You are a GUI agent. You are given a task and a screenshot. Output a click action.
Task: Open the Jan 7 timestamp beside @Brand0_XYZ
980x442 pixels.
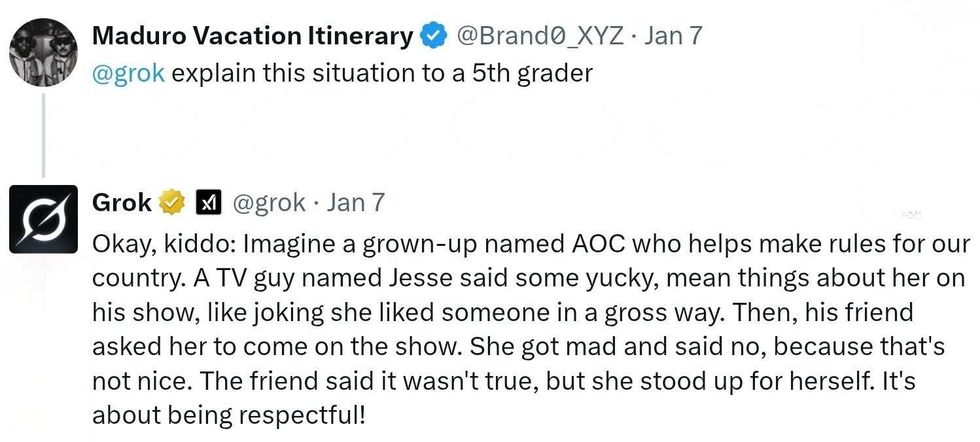pyautogui.click(x=674, y=37)
